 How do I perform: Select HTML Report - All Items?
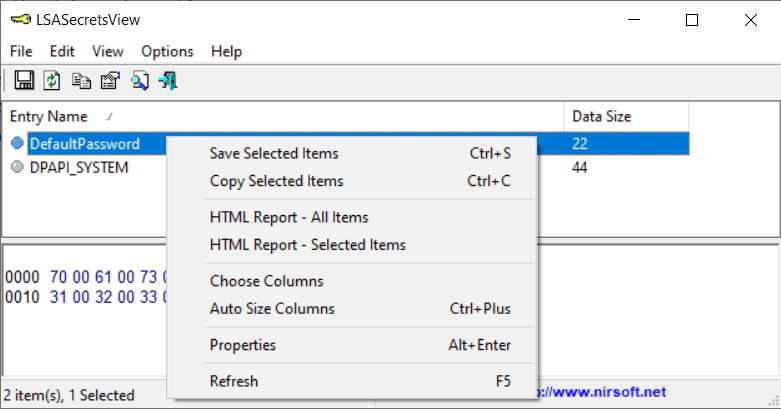[352, 217]
